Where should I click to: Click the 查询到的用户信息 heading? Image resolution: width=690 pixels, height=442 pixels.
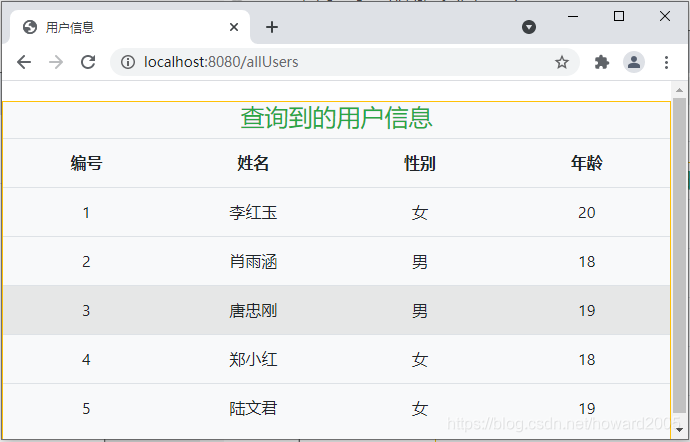pos(337,118)
